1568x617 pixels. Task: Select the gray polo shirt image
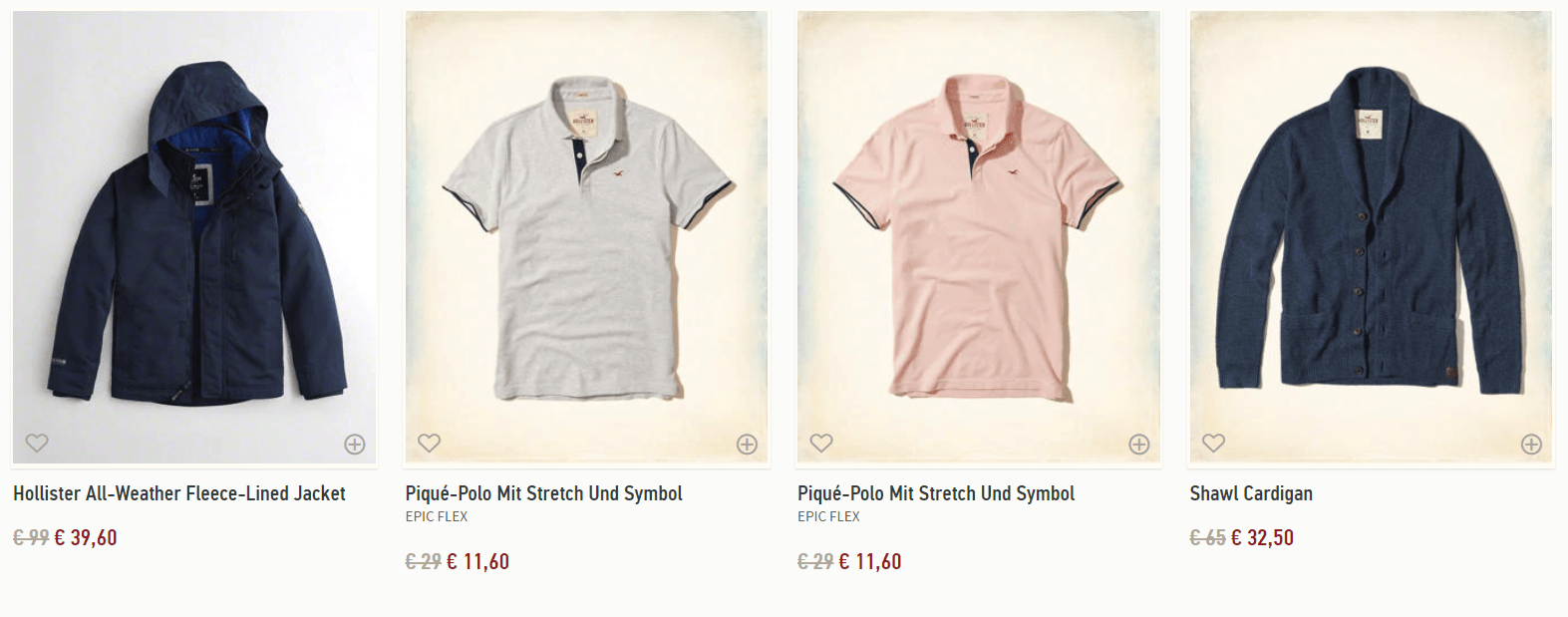[586, 239]
